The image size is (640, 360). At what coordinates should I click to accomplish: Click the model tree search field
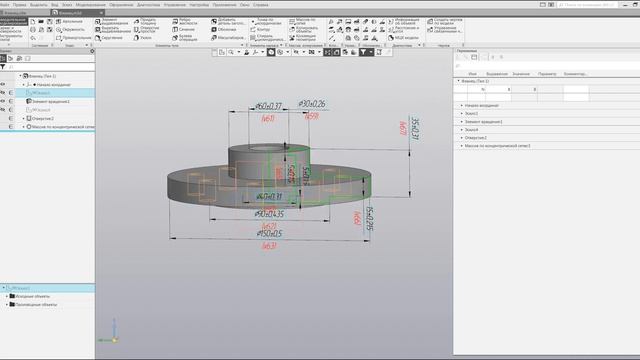point(51,67)
